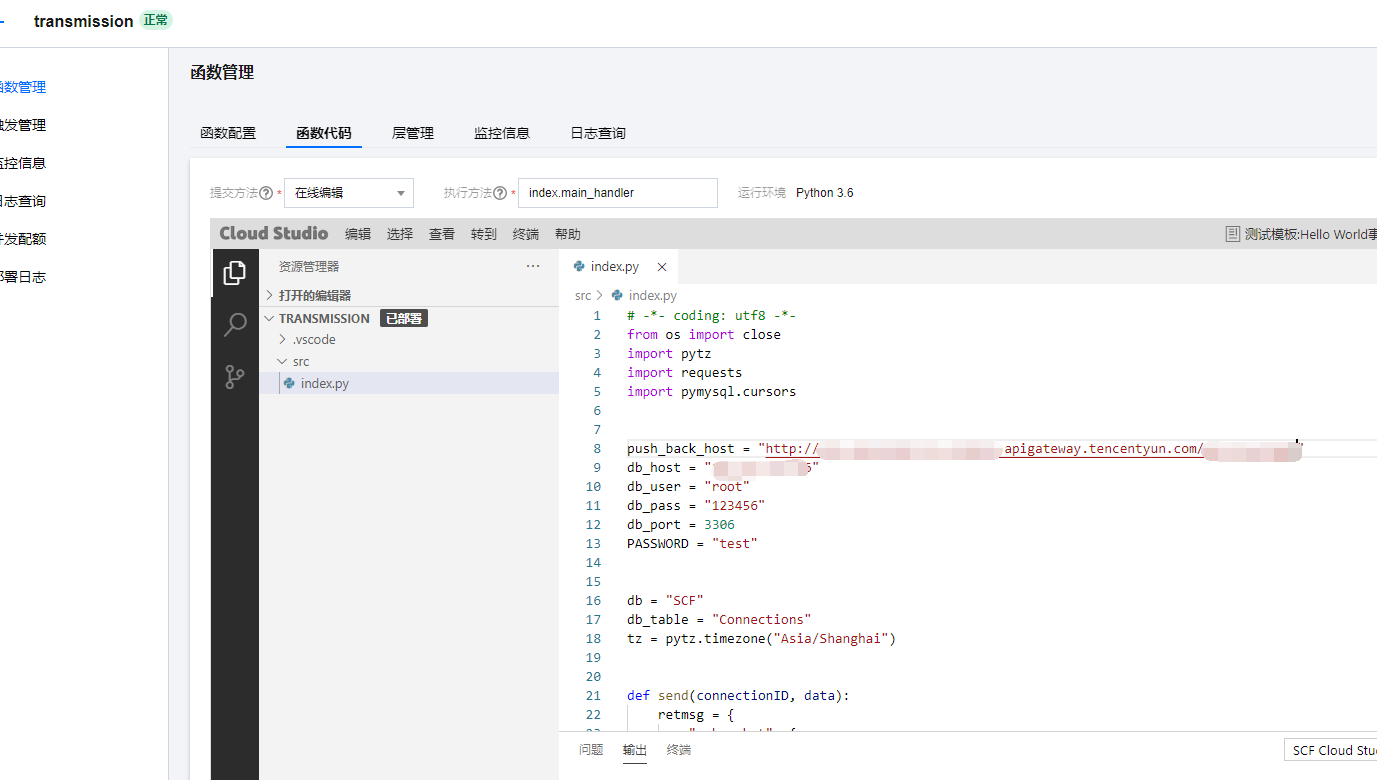This screenshot has height=780, width=1377.
Task: Open 函数管理 in the left sidebar
Action: click(23, 87)
